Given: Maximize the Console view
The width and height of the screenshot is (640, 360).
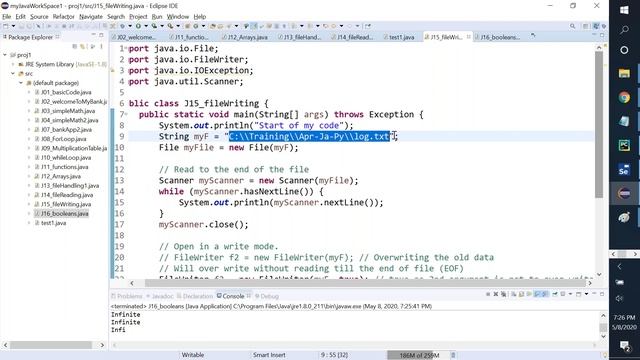Looking at the screenshot, I should tap(602, 294).
